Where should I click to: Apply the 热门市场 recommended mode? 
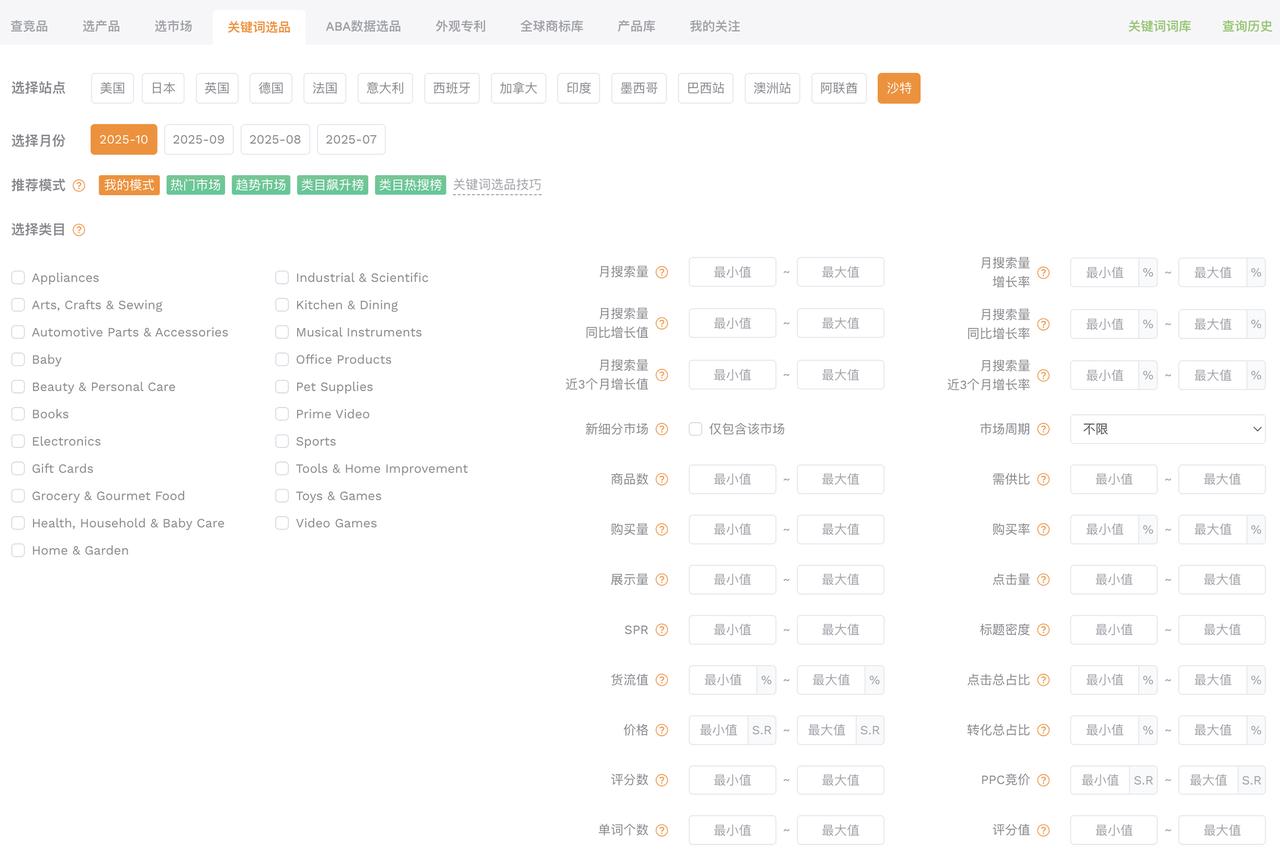point(195,185)
